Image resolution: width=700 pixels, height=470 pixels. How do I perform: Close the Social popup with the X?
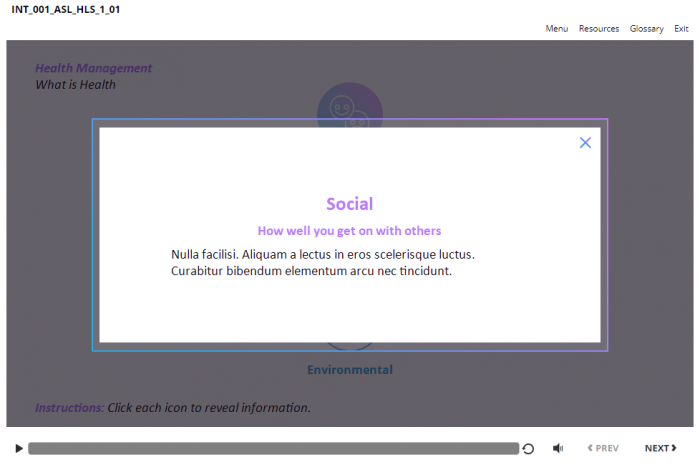585,143
